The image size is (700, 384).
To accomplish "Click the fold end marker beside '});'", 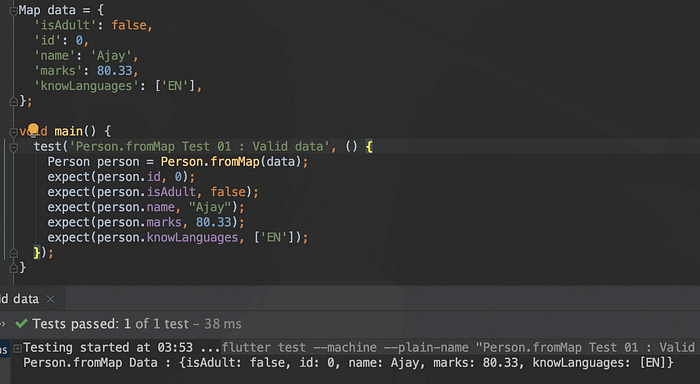I will 13,253.
